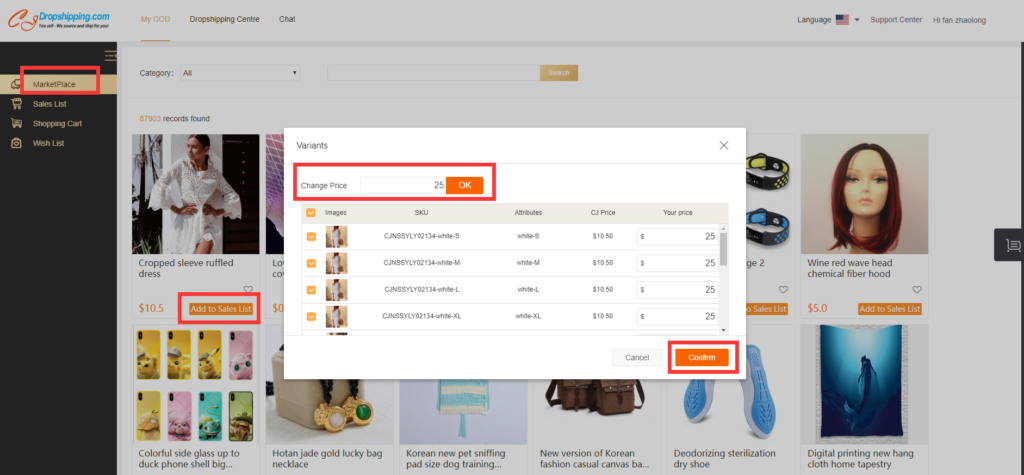
Task: Click the Search button
Action: coord(559,73)
